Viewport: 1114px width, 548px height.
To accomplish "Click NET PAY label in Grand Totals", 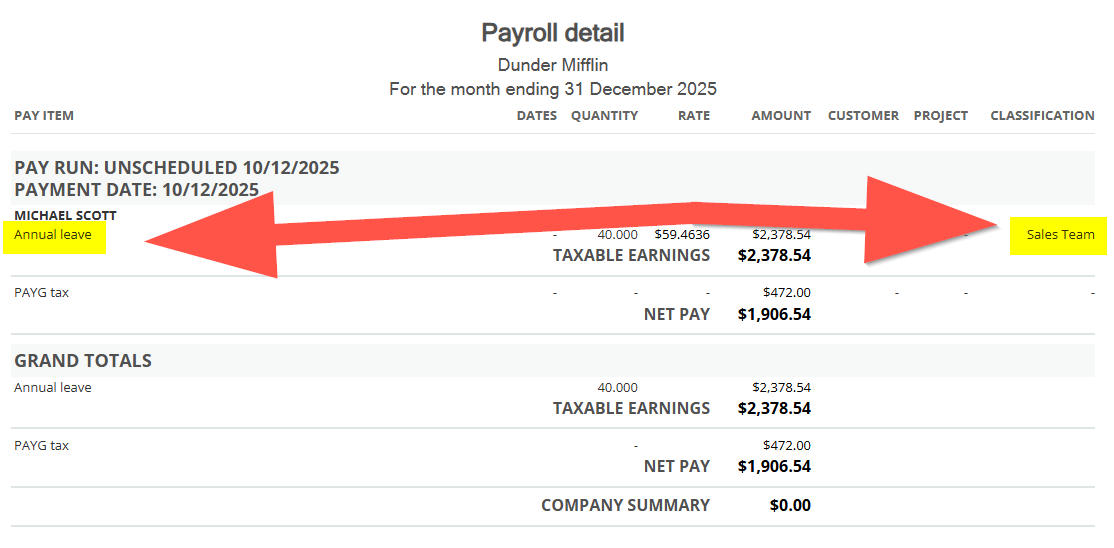I will click(x=676, y=467).
